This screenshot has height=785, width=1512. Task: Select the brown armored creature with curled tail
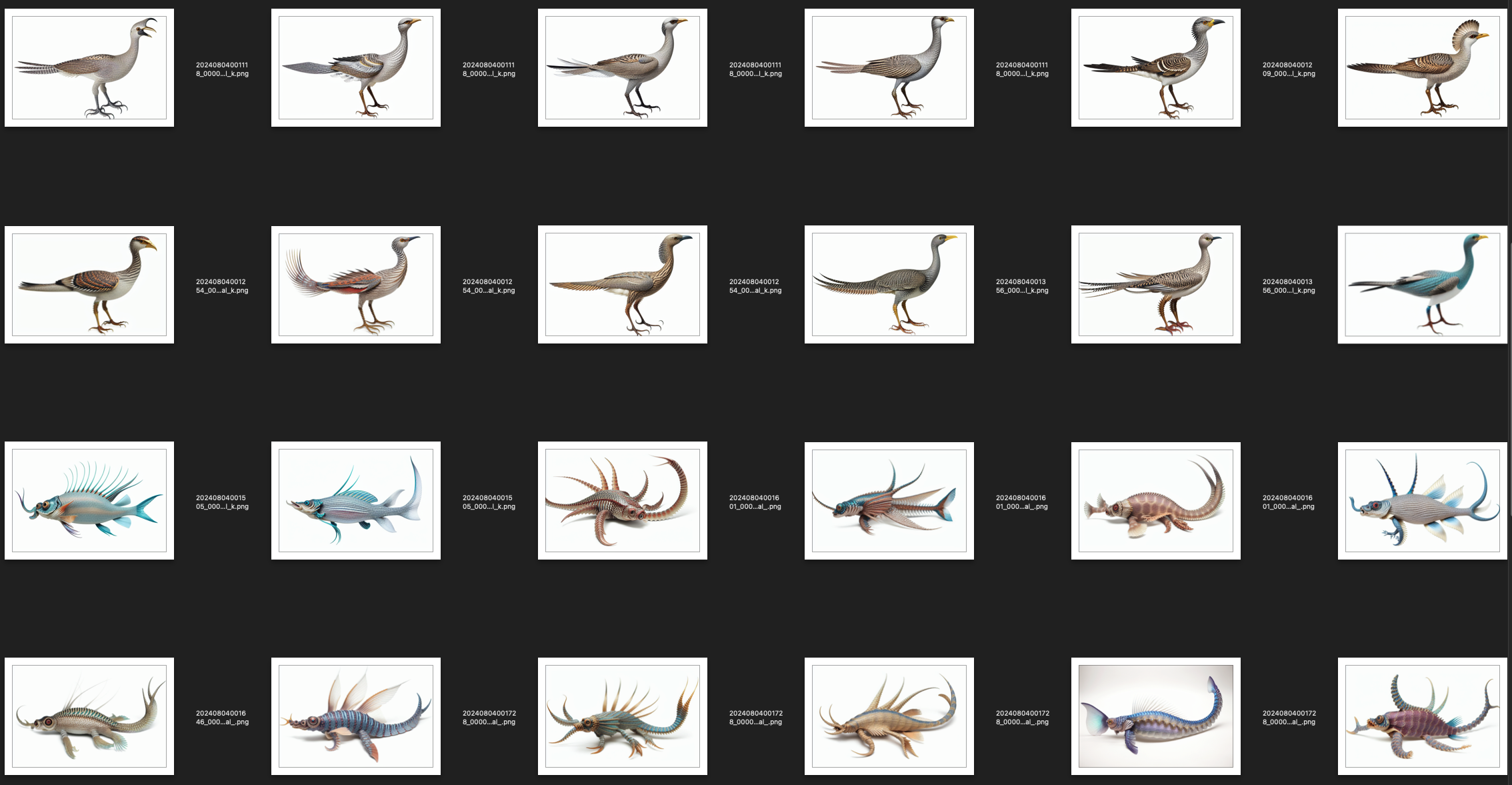1156,500
